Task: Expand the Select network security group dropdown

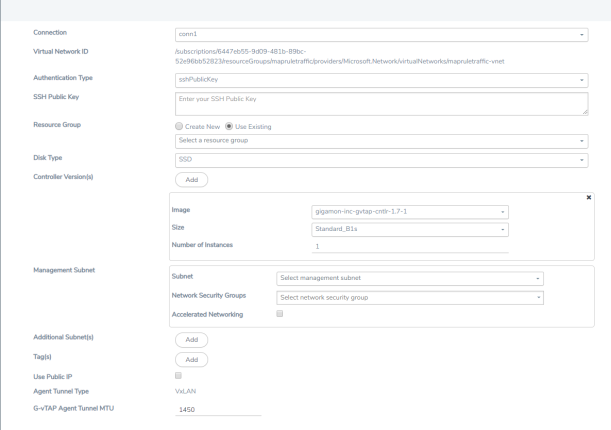Action: click(x=410, y=298)
